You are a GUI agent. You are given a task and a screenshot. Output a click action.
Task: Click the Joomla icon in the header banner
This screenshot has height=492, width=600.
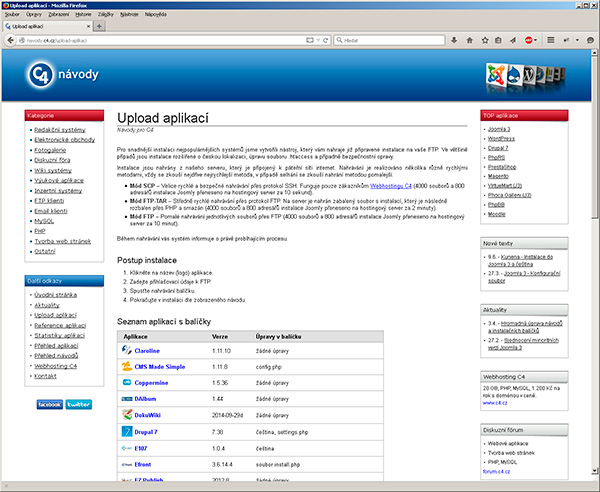tap(496, 74)
